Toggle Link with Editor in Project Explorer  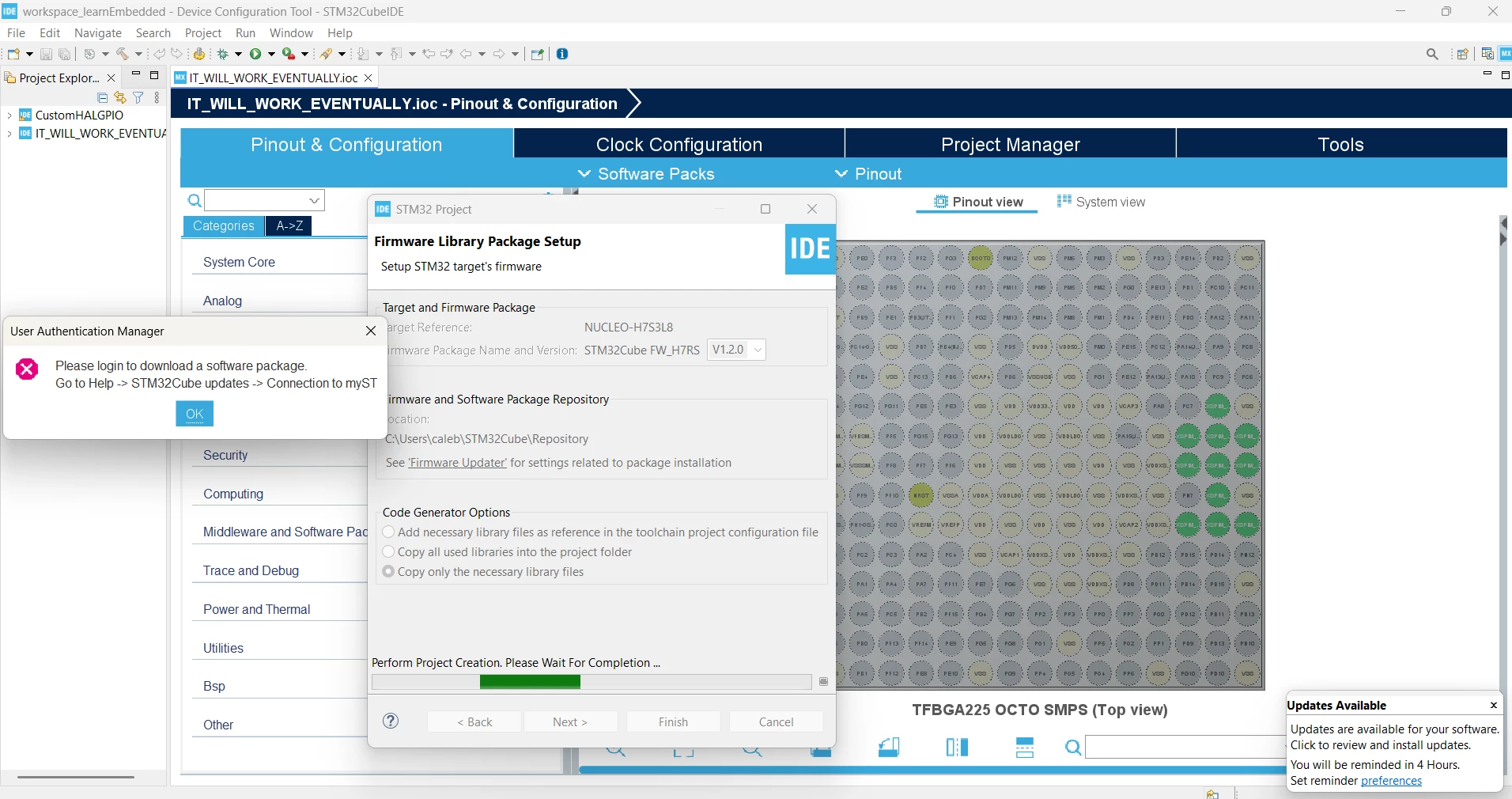coord(120,97)
